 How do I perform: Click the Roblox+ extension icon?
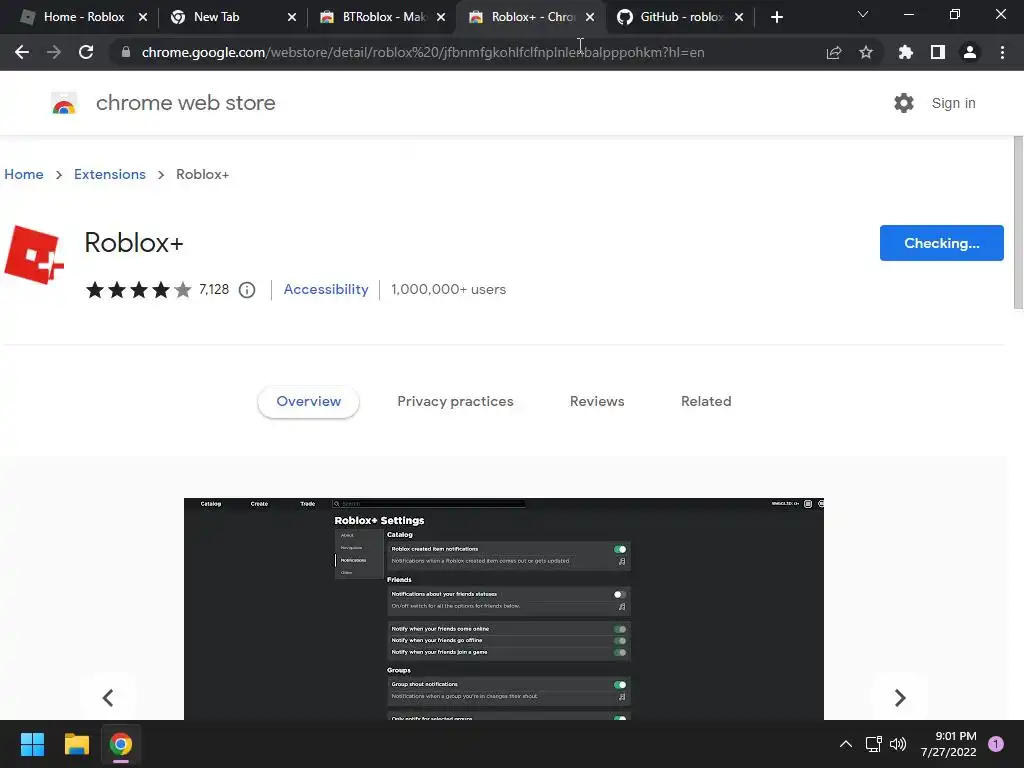(34, 255)
